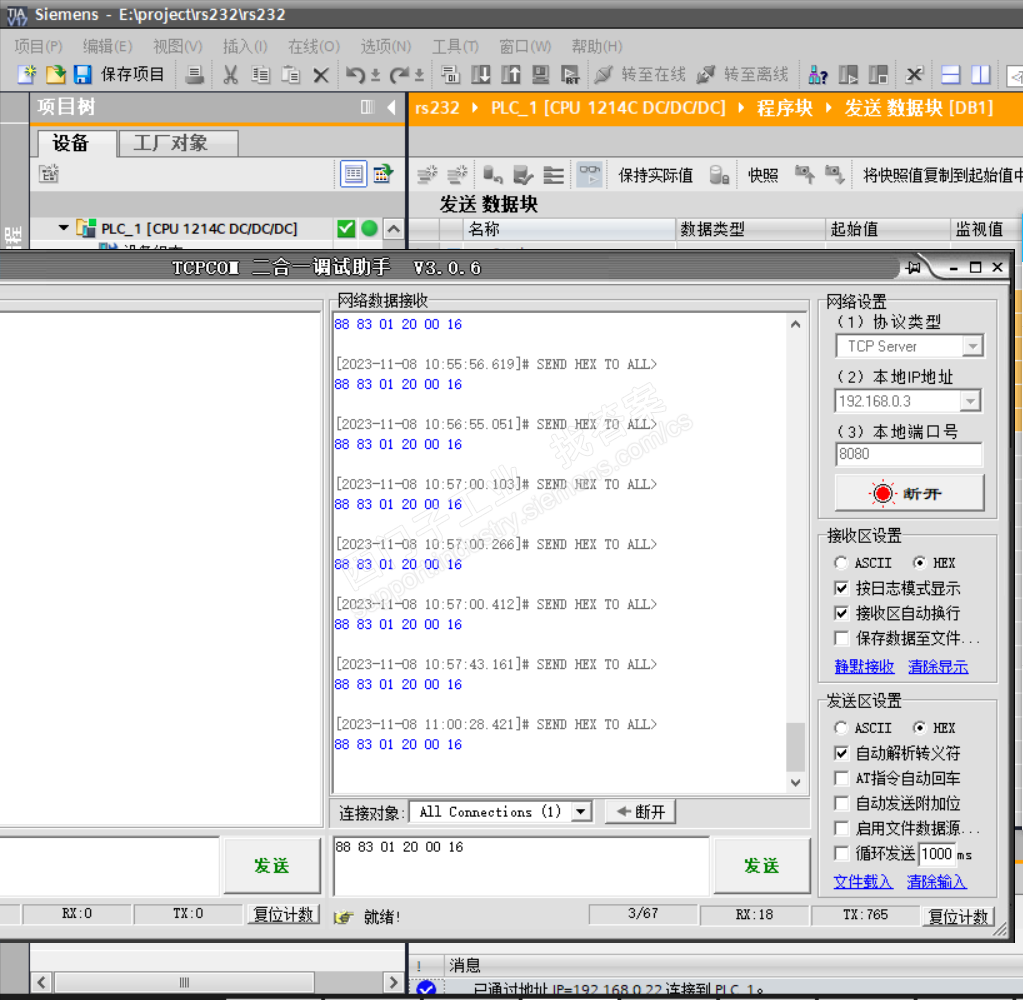
Task: Enable 自动发送附加位 checkbox
Action: tap(842, 803)
